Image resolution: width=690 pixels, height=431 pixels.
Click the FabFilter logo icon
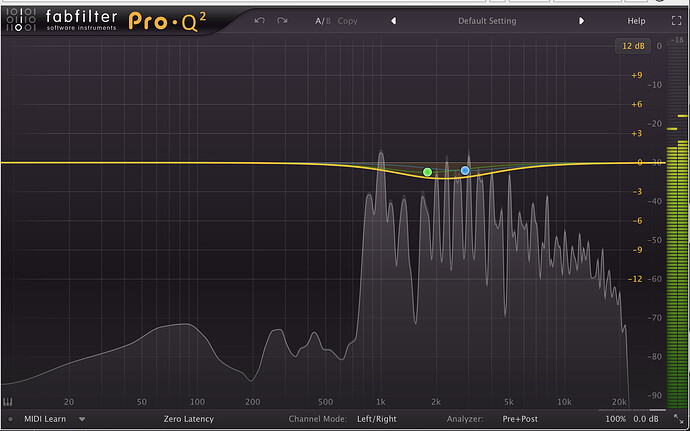pos(21,20)
